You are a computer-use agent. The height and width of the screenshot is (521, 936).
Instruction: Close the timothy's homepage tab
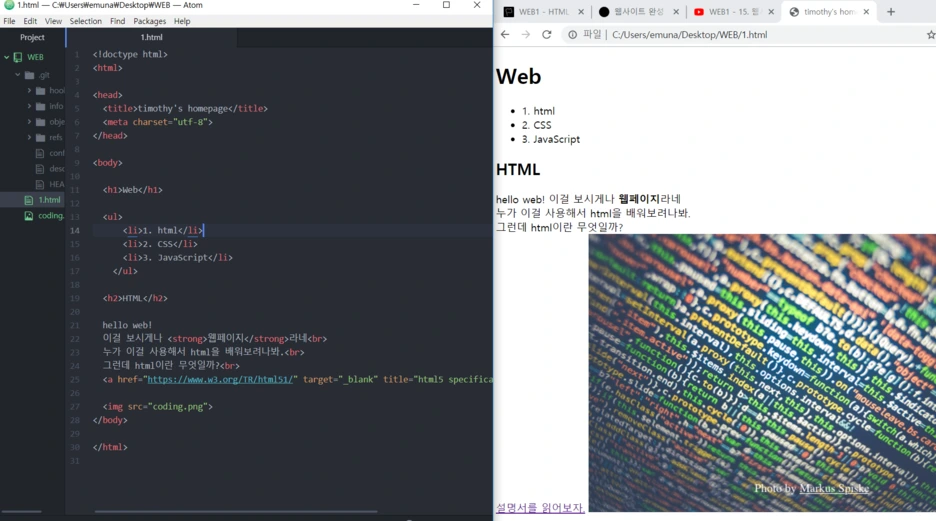[866, 11]
